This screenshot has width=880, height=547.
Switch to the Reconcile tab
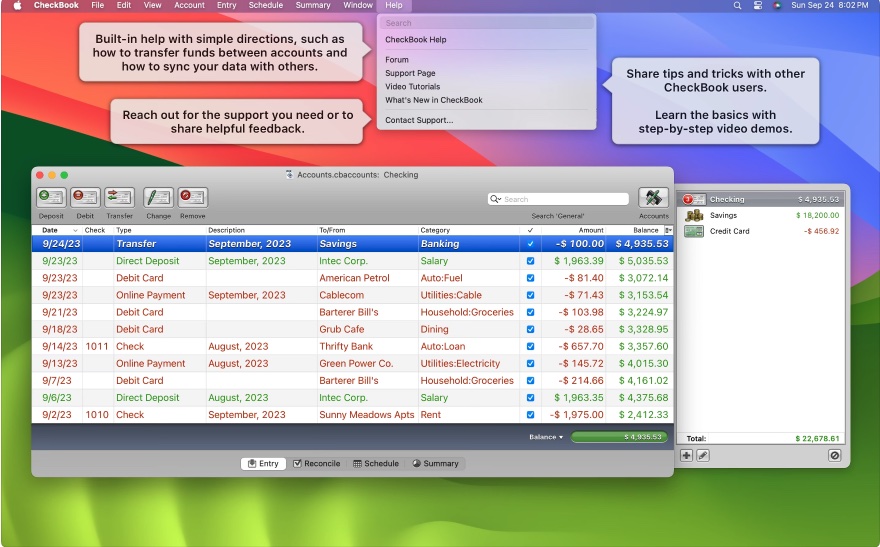pos(317,464)
